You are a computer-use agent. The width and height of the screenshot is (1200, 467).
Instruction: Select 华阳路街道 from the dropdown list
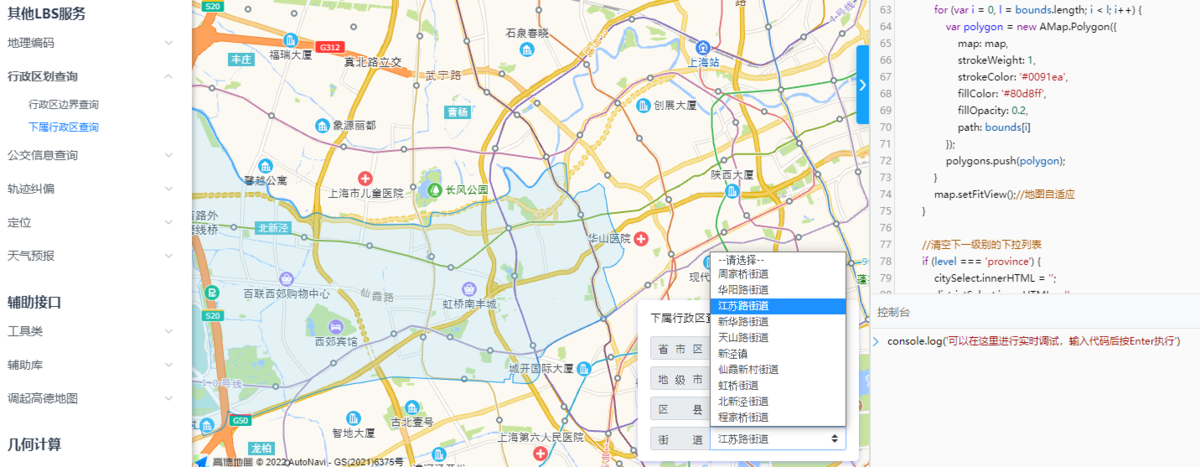(779, 290)
